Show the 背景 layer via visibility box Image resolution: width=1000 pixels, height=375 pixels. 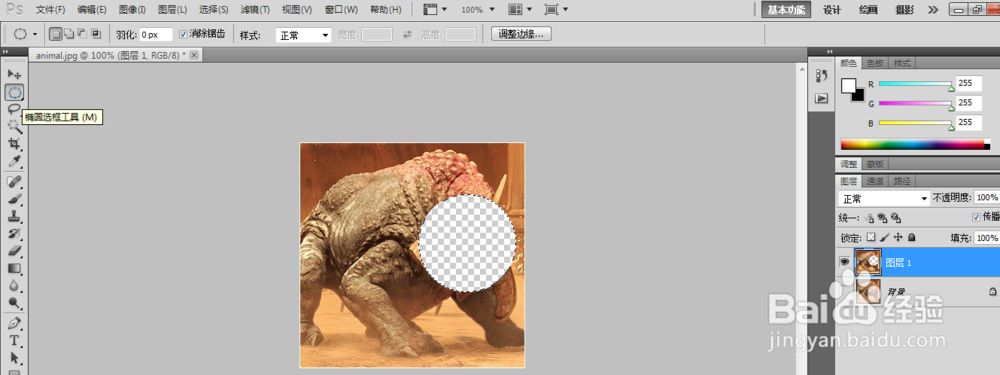coord(844,291)
